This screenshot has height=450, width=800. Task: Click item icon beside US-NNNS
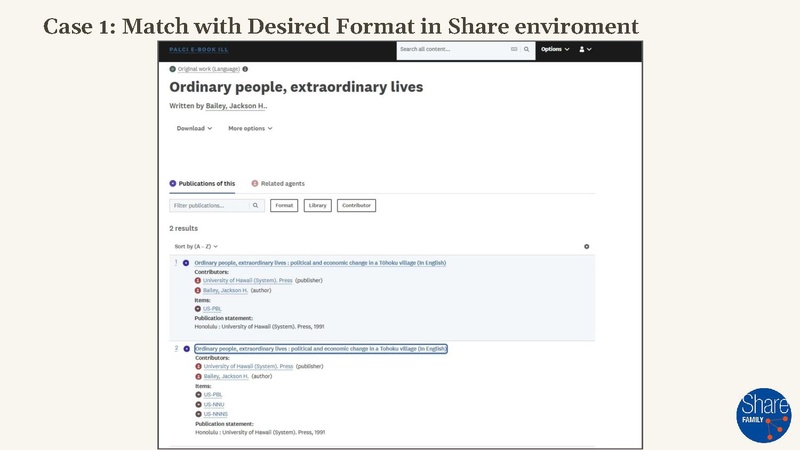tap(198, 414)
